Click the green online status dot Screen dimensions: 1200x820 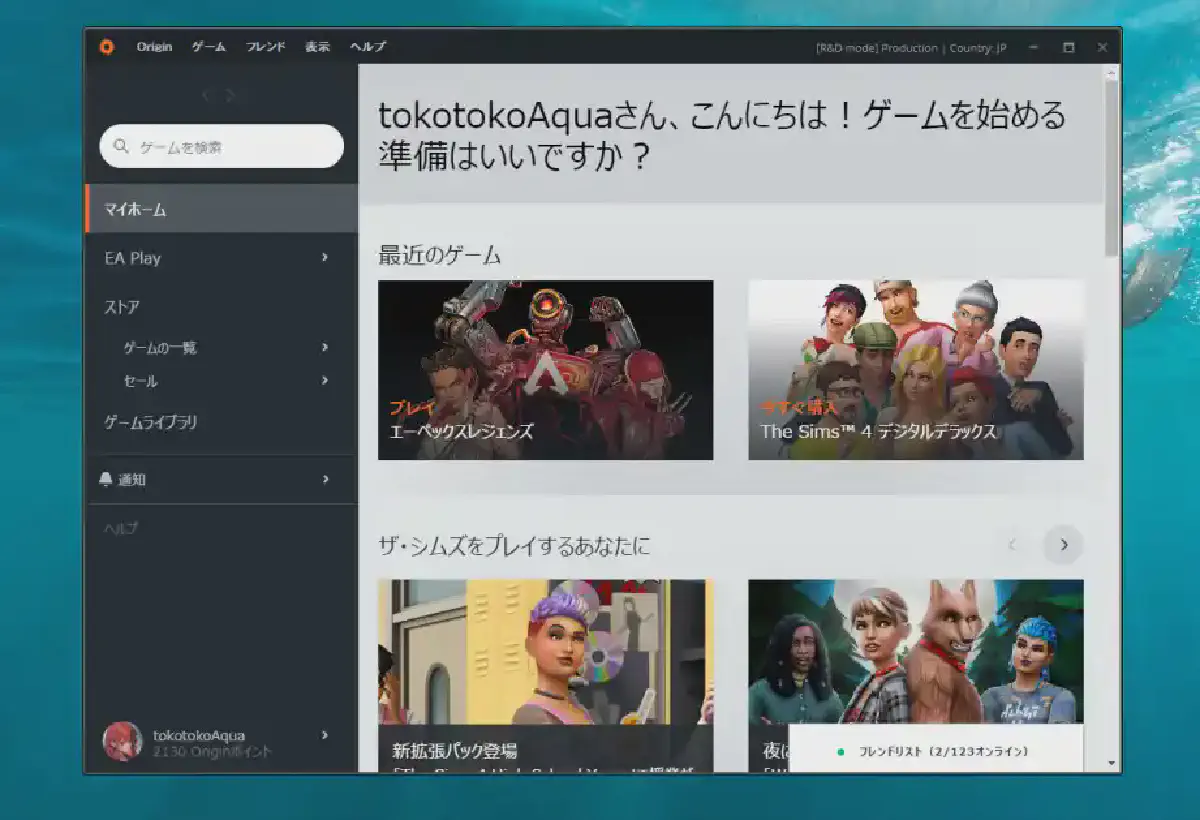(x=841, y=751)
